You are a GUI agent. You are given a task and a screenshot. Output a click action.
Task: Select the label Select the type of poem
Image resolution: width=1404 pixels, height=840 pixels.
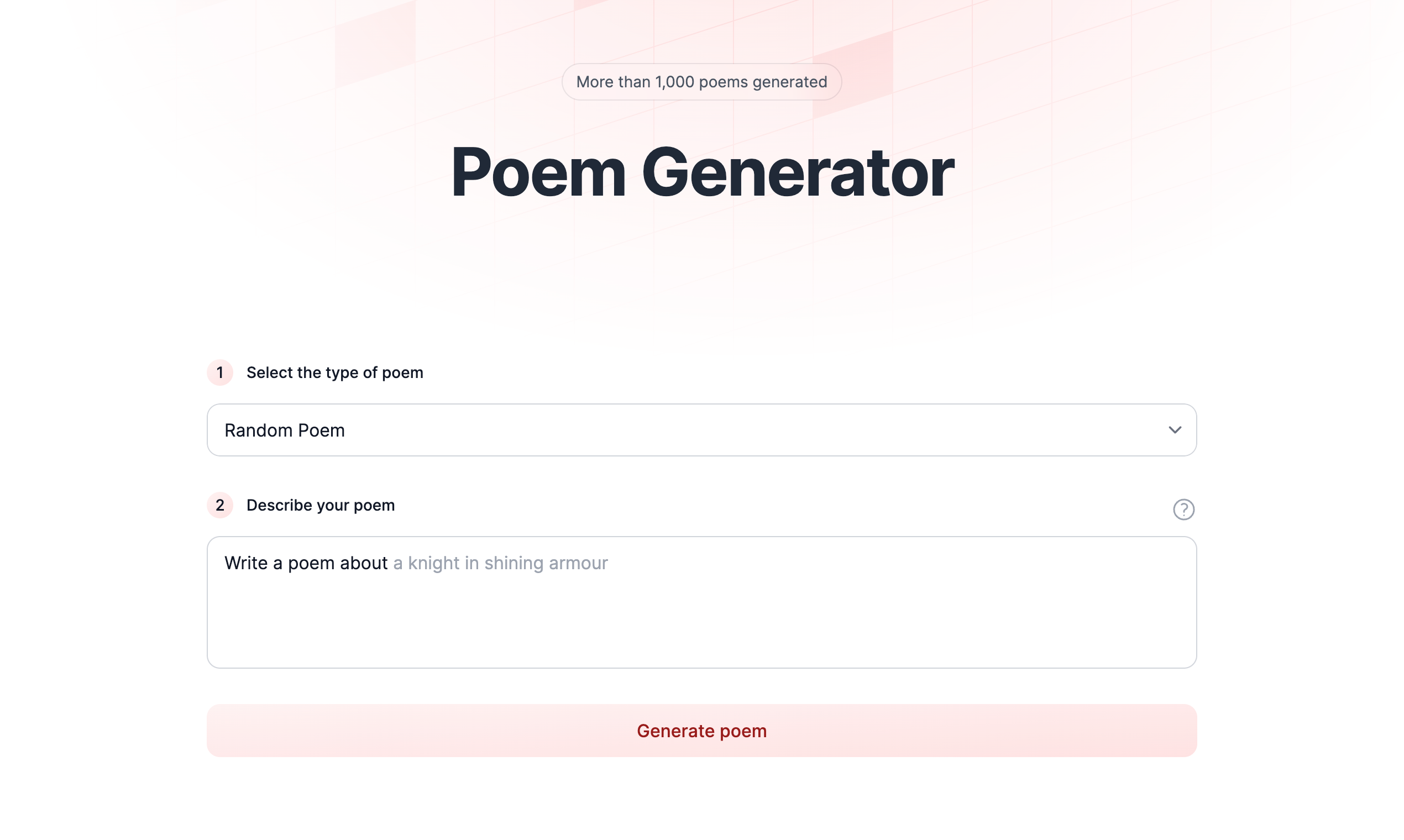[334, 372]
